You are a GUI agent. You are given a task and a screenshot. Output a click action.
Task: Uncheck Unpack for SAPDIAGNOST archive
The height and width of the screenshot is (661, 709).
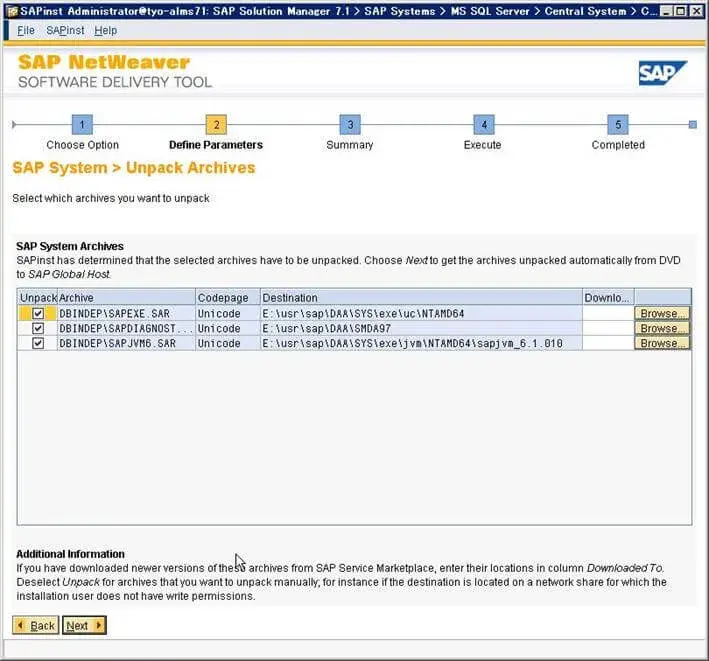[x=38, y=328]
